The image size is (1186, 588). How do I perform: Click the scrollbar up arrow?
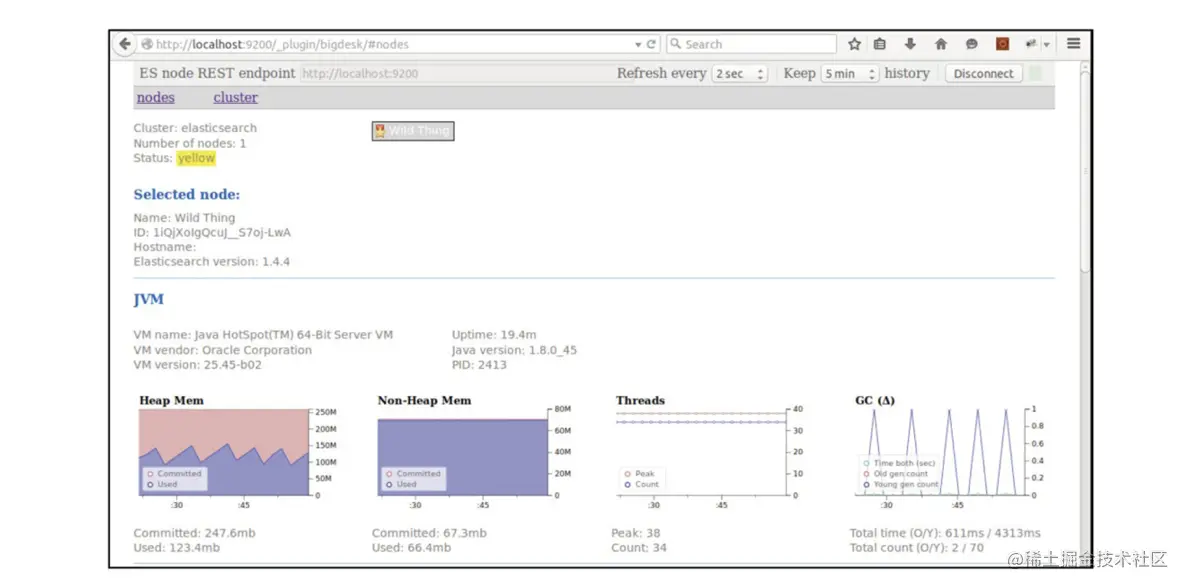1085,67
